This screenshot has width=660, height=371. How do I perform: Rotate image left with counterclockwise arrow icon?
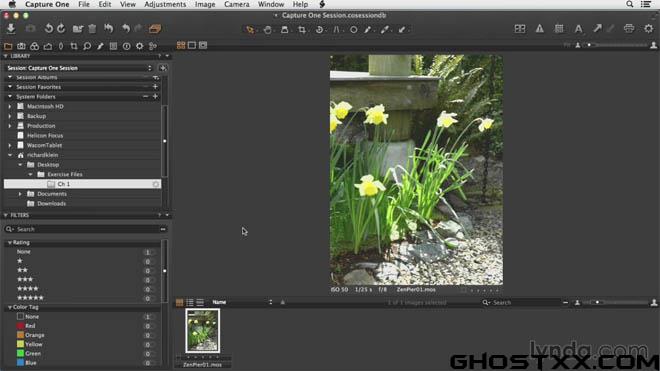click(49, 29)
